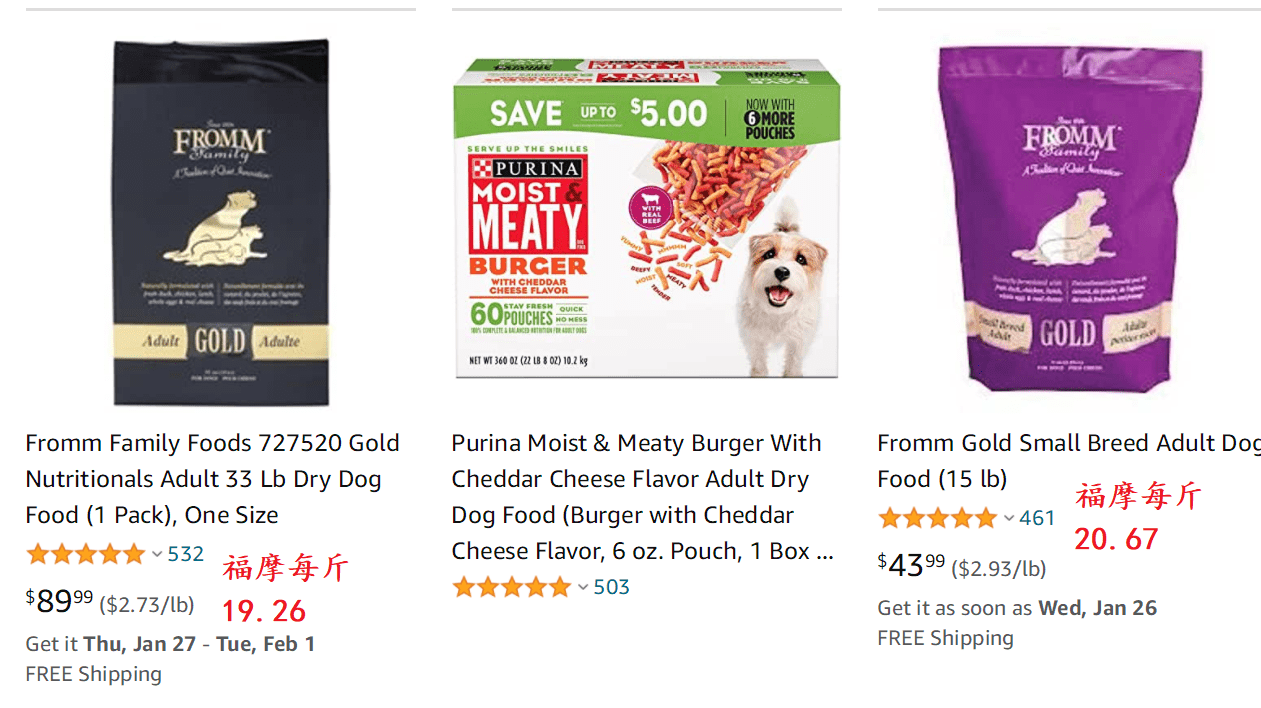The height and width of the screenshot is (708, 1261).
Task: Open the 461 reviews link
Action: coord(1038,518)
